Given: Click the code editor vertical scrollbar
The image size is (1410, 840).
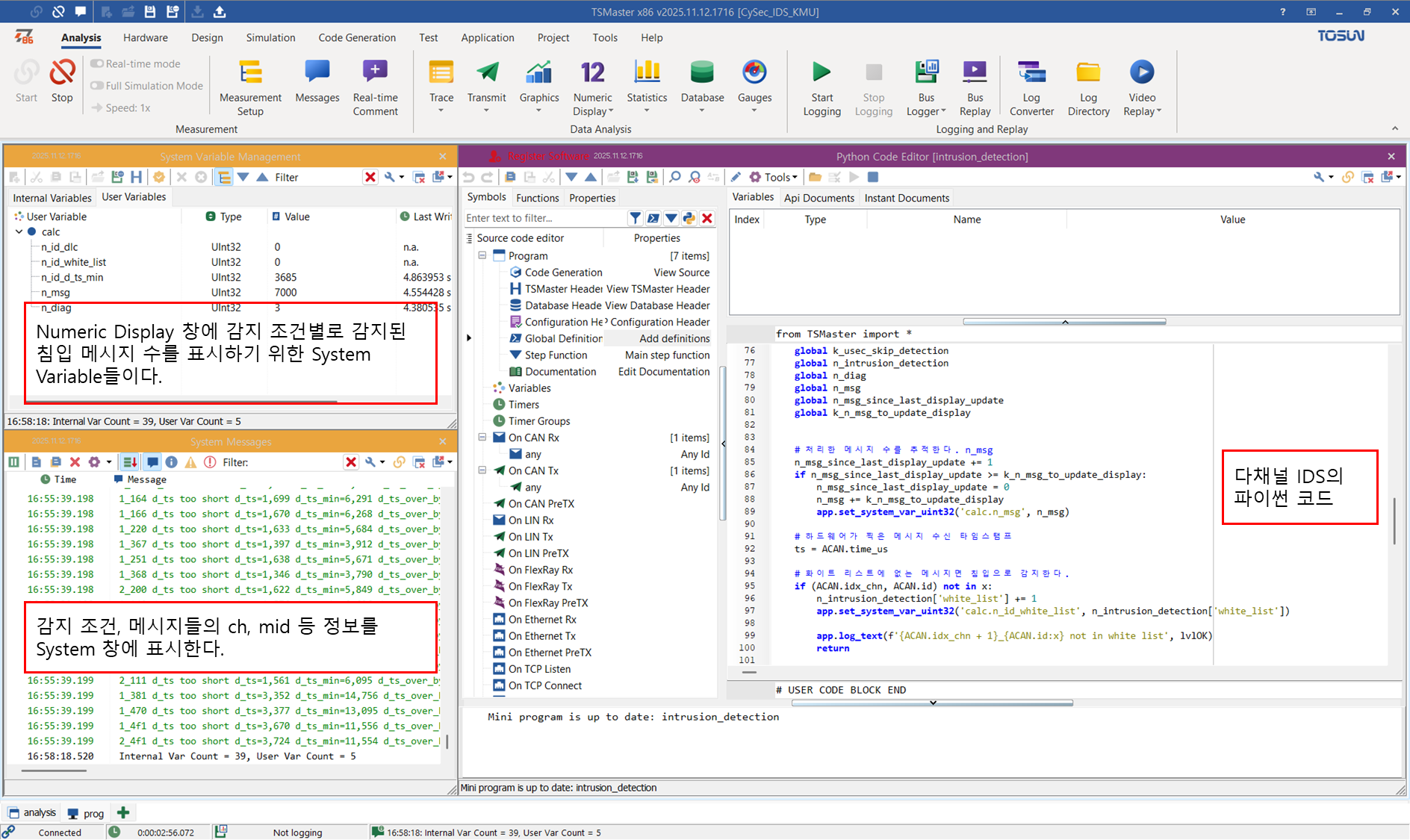Looking at the screenshot, I should click(1394, 520).
